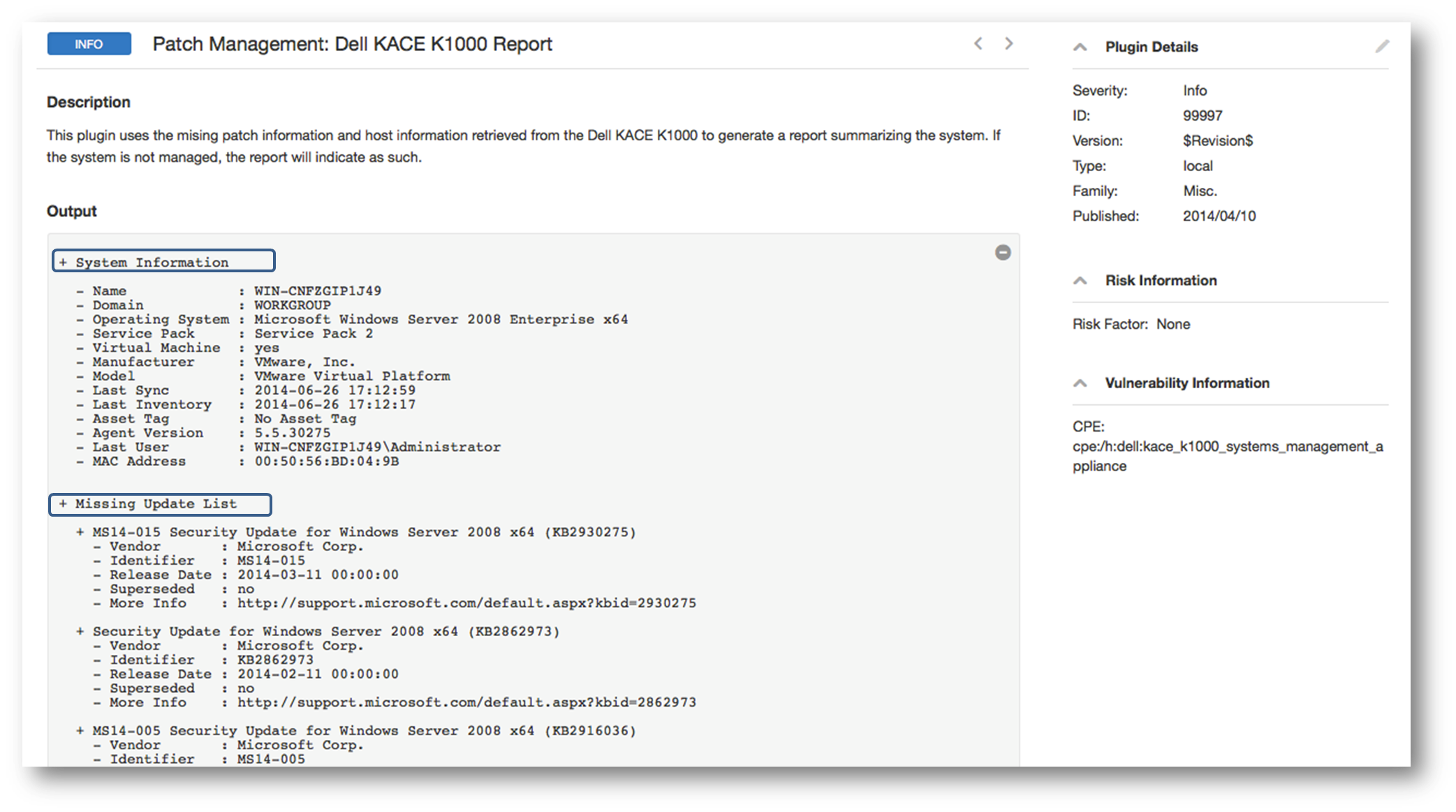The width and height of the screenshot is (1456, 812).
Task: Collapse the Plugin Details section chevron
Action: [1080, 47]
